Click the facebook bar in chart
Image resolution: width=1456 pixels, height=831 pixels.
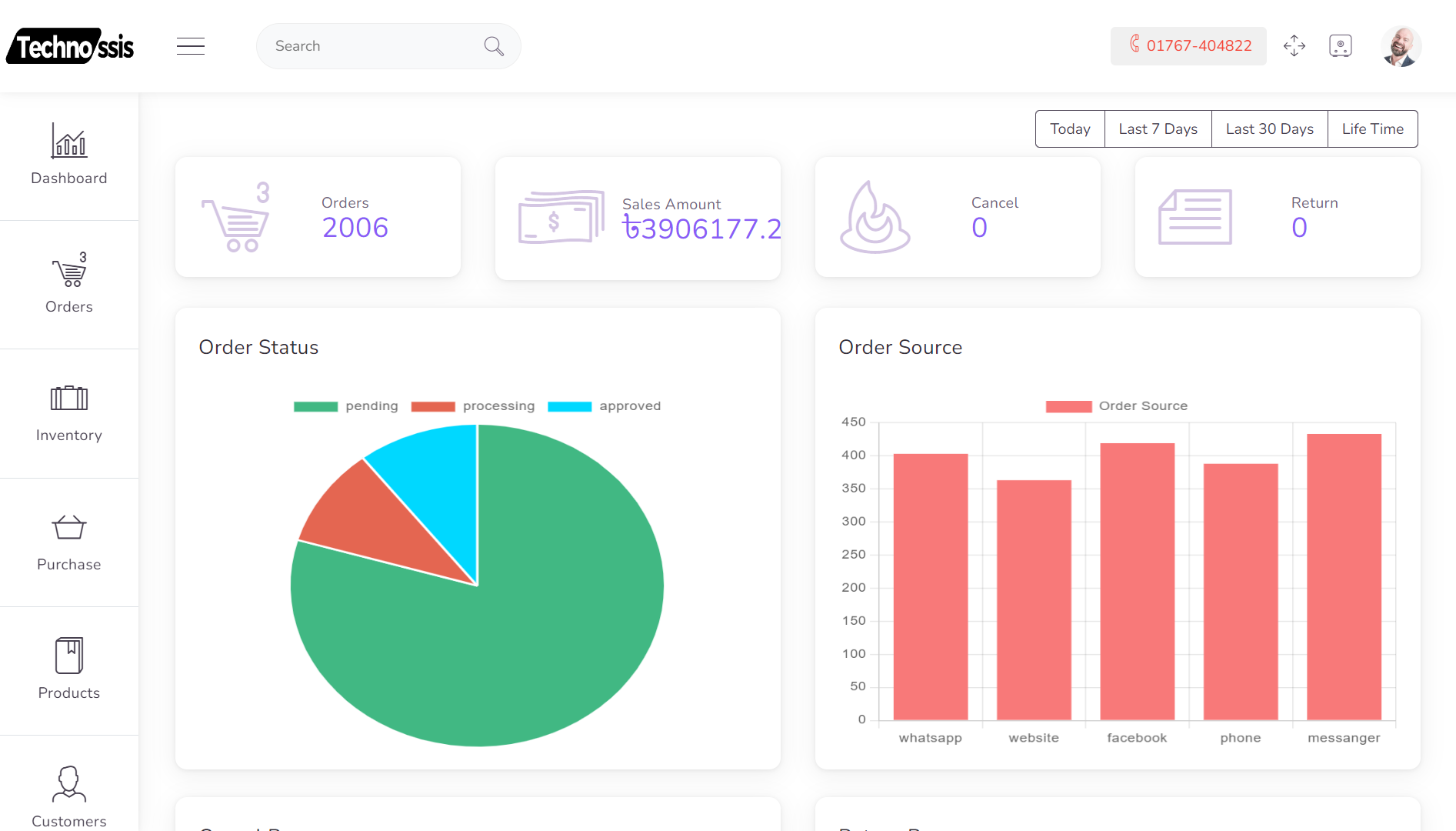1138,581
